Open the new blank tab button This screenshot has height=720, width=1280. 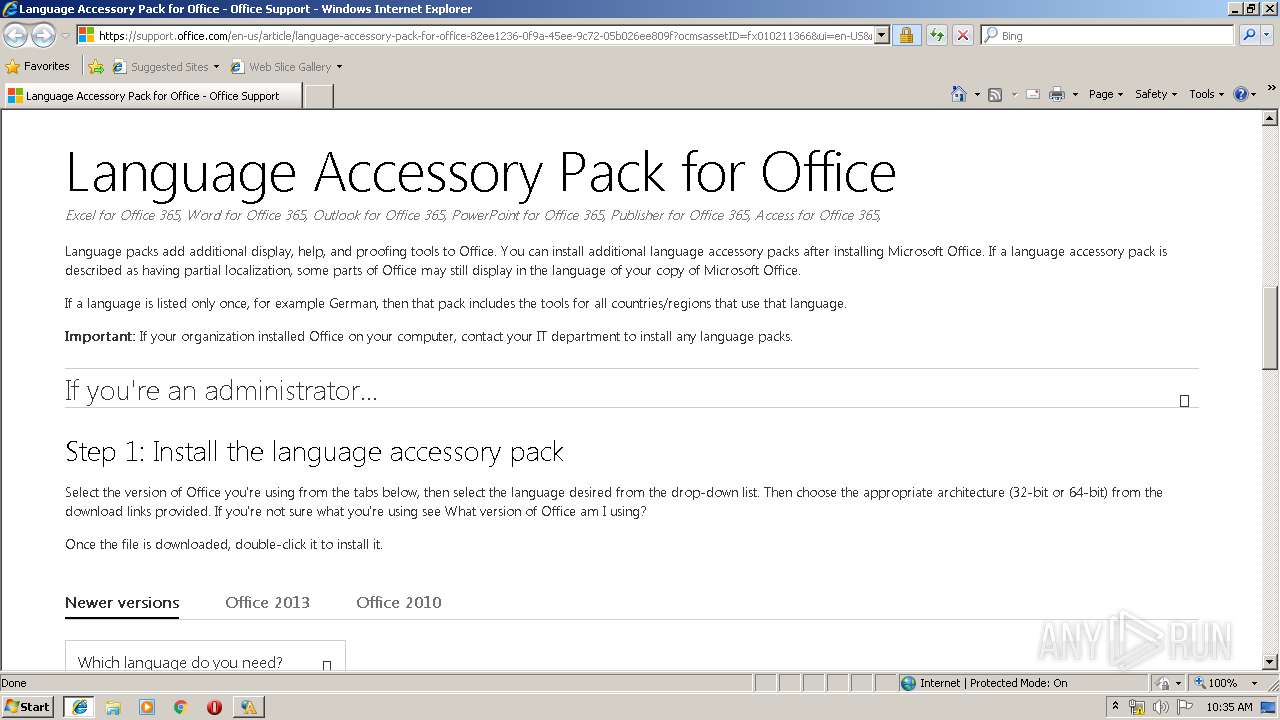[318, 96]
